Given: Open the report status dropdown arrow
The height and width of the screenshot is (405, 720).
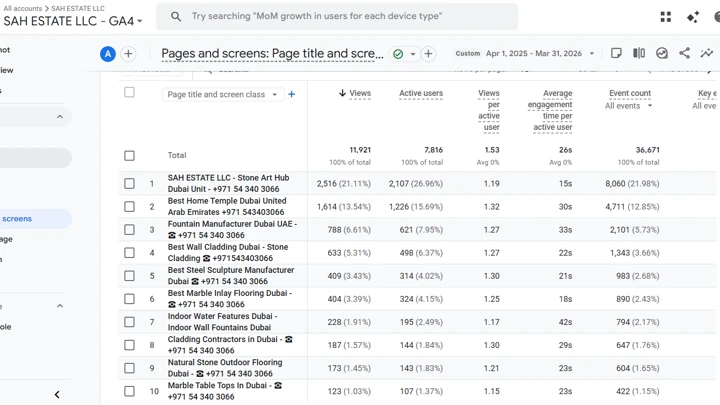Looking at the screenshot, I should (413, 54).
